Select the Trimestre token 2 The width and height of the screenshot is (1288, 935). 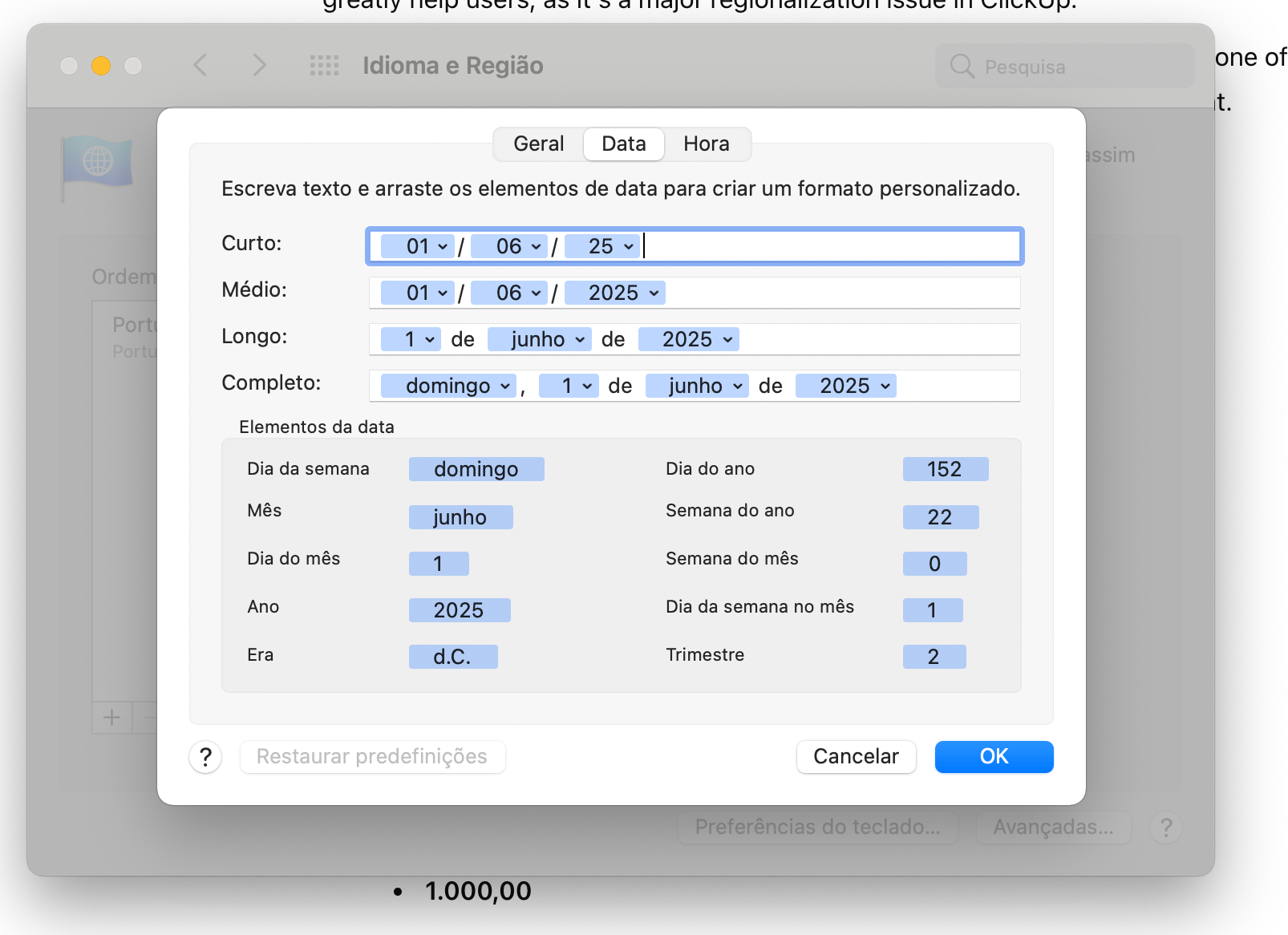pos(934,657)
